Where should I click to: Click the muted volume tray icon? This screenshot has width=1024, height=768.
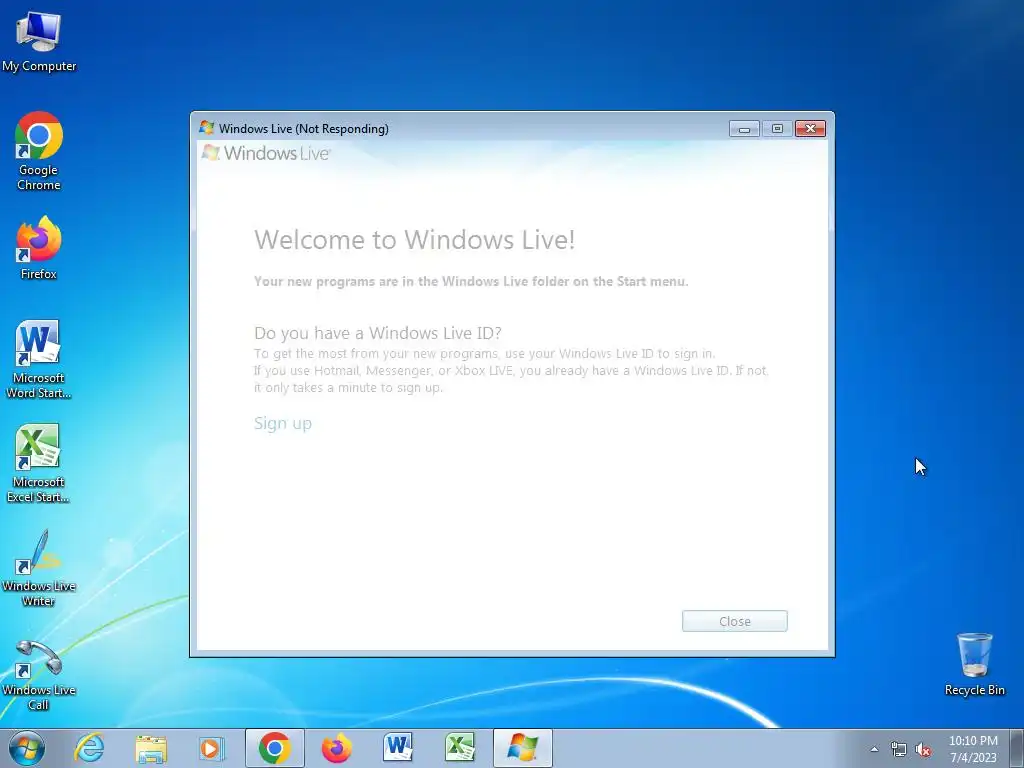pyautogui.click(x=923, y=750)
